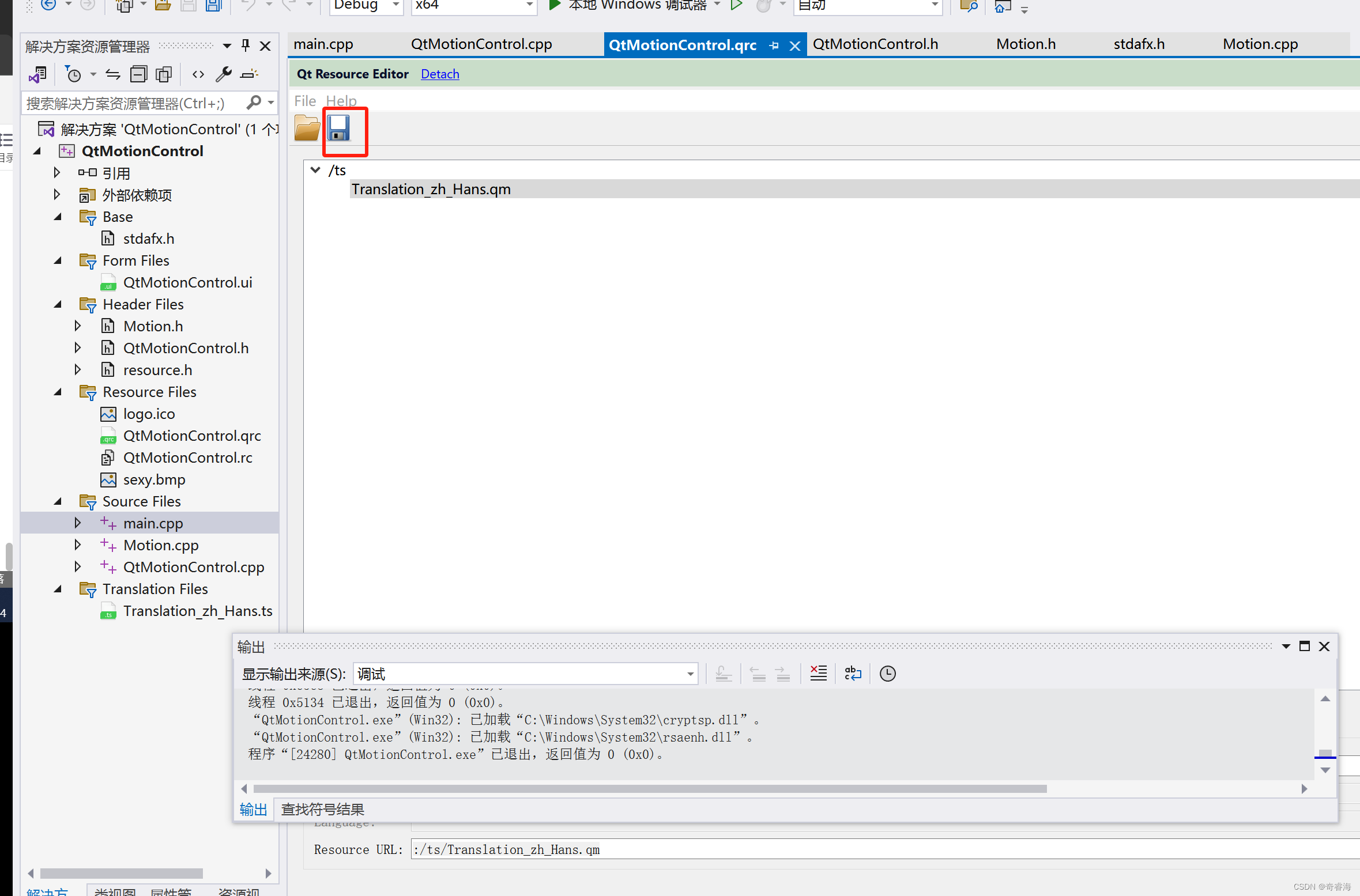This screenshot has height=896, width=1360.
Task: Drag the output panel vertical scrollbar
Action: [1324, 755]
